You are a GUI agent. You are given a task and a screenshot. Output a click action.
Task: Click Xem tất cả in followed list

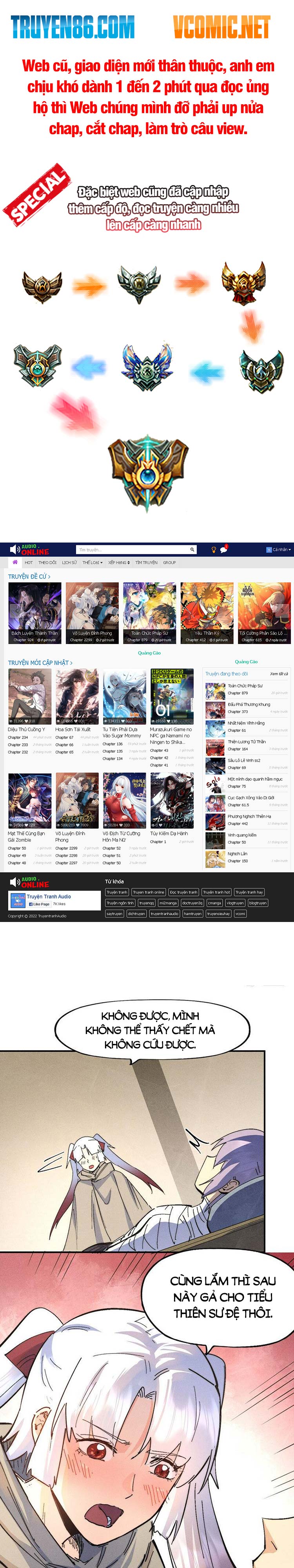(x=279, y=674)
